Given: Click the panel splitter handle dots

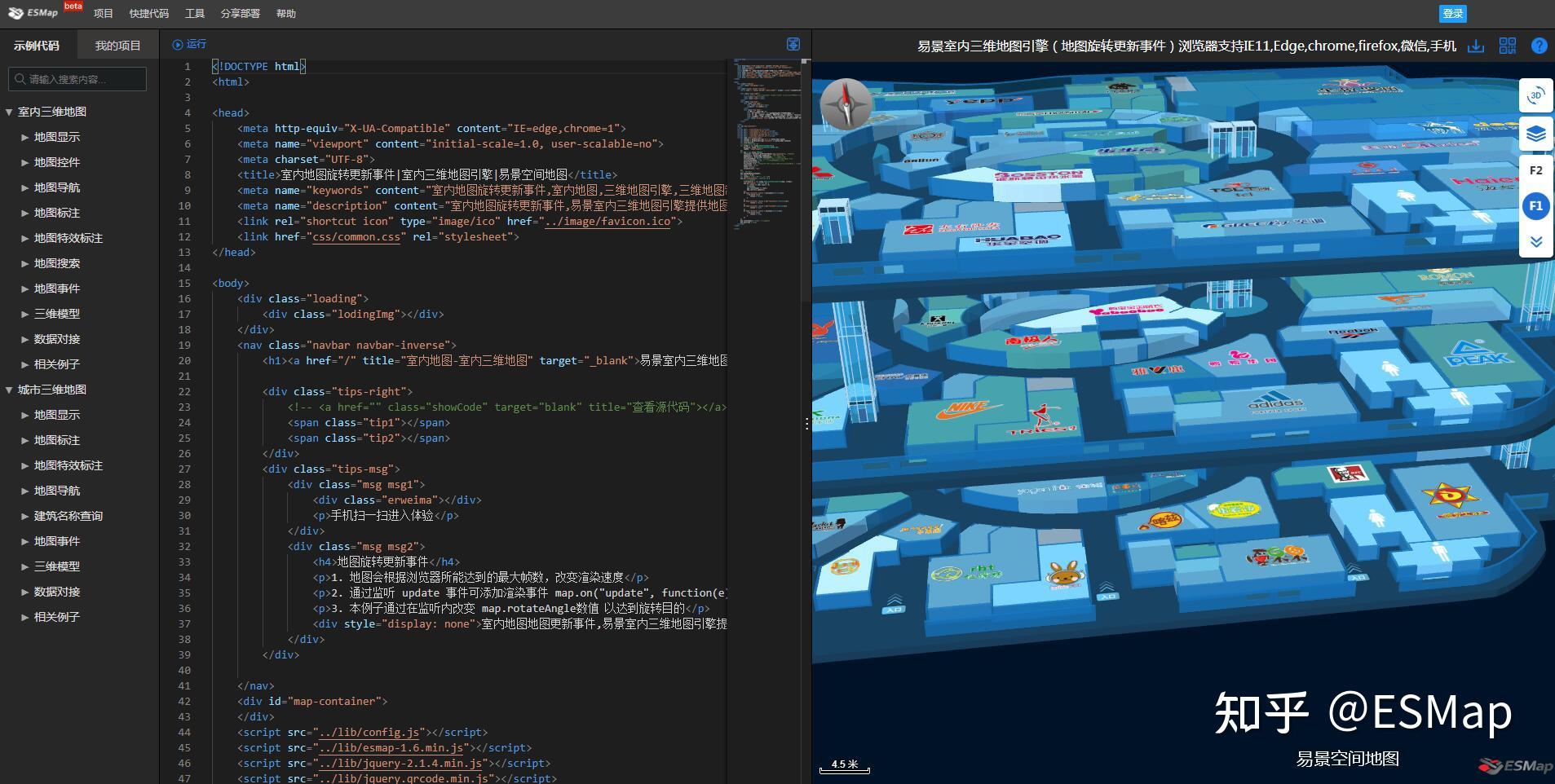Looking at the screenshot, I should pos(806,424).
